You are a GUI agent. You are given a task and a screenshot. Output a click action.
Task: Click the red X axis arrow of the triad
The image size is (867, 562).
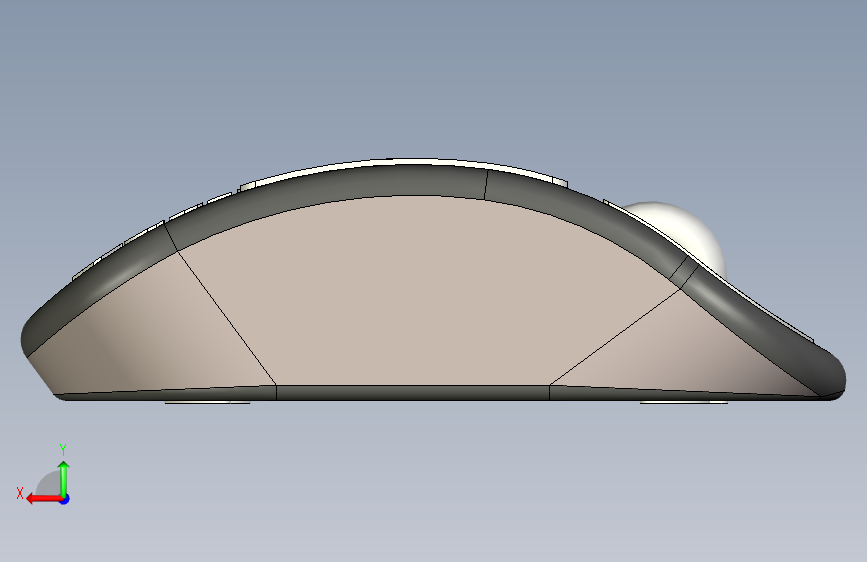(43, 499)
